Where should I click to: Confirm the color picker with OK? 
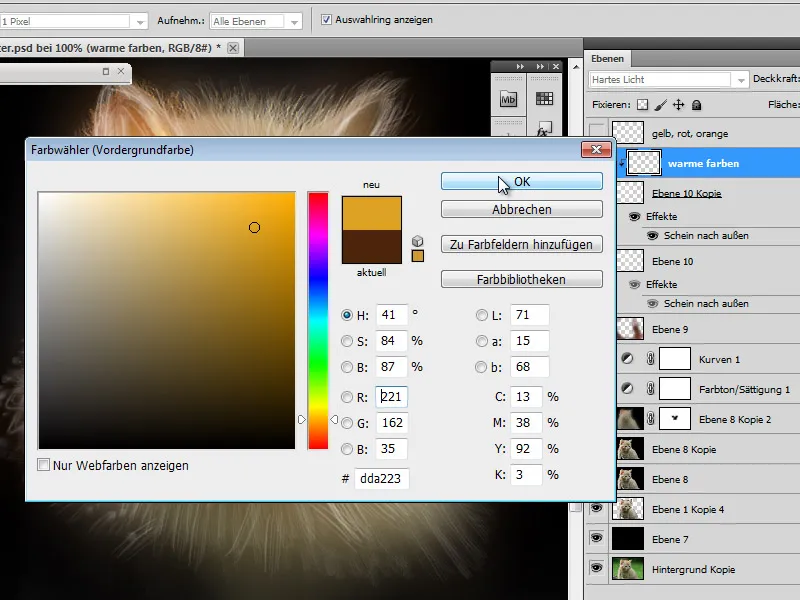(x=521, y=181)
